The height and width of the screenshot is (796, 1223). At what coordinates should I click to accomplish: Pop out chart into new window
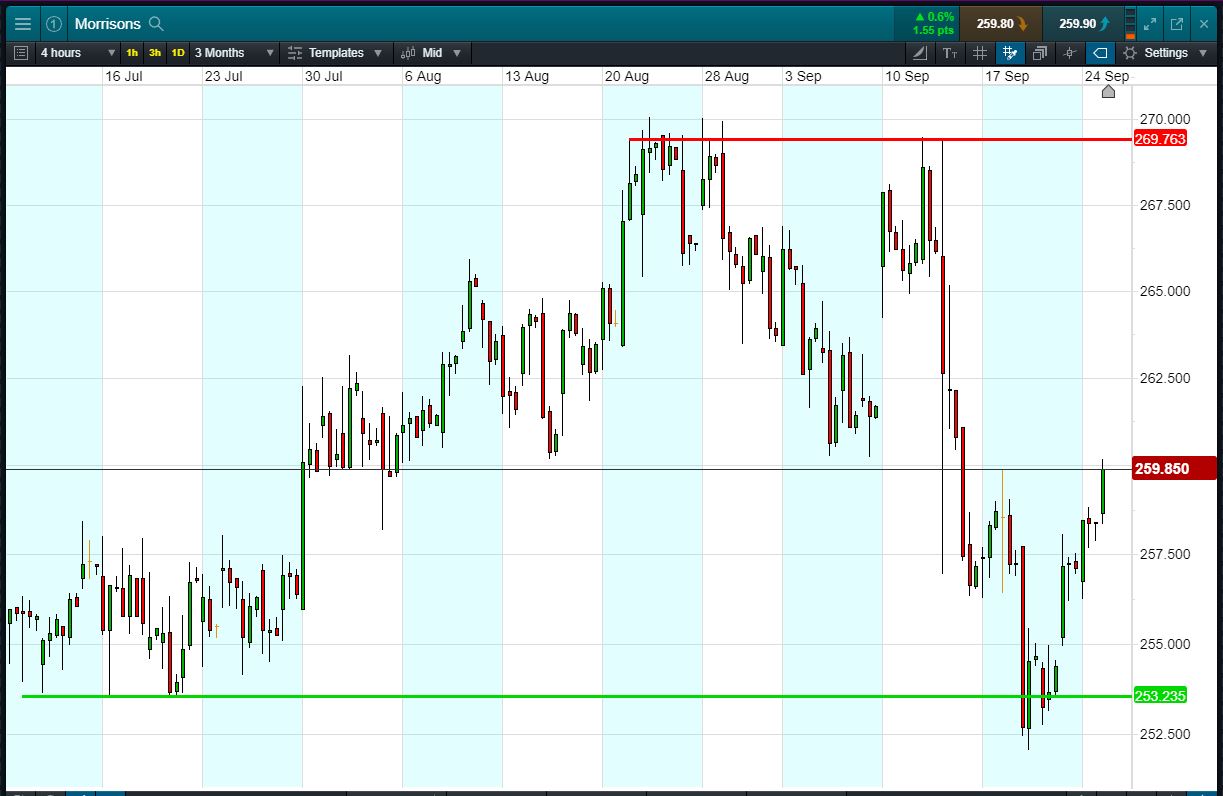coord(1177,23)
